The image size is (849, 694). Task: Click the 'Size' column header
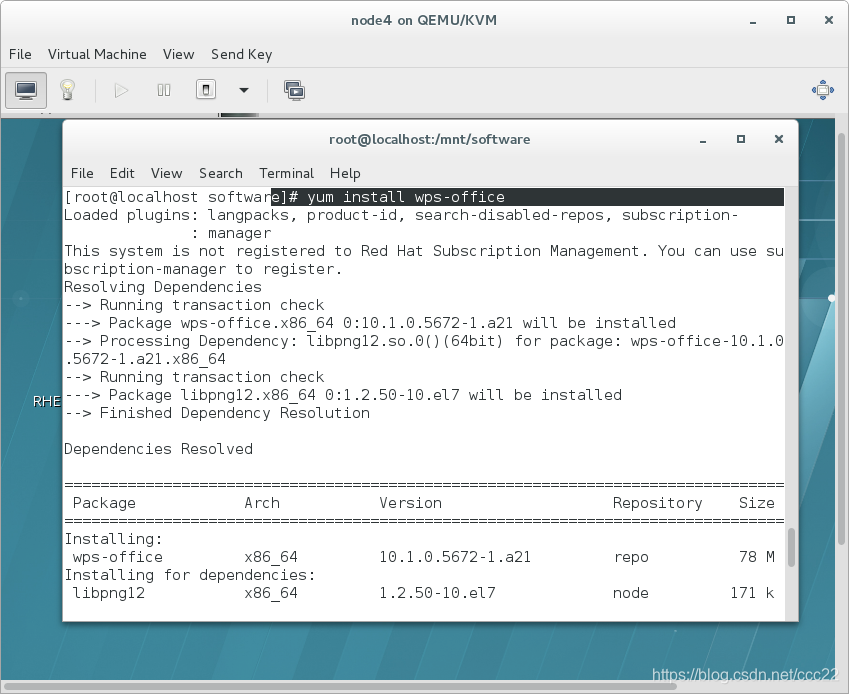pos(756,503)
